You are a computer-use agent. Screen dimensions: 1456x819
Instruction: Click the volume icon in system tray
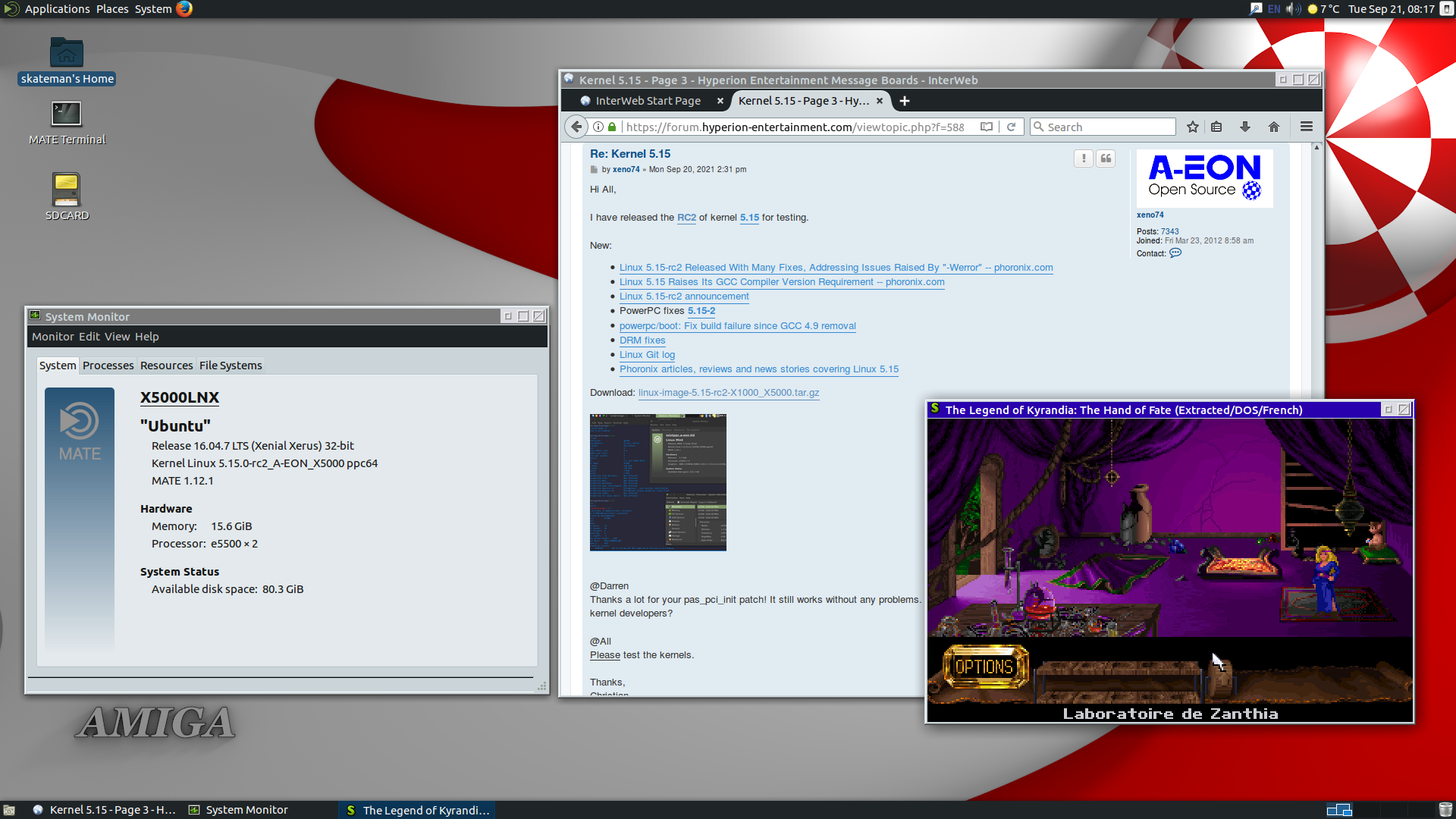(1293, 9)
